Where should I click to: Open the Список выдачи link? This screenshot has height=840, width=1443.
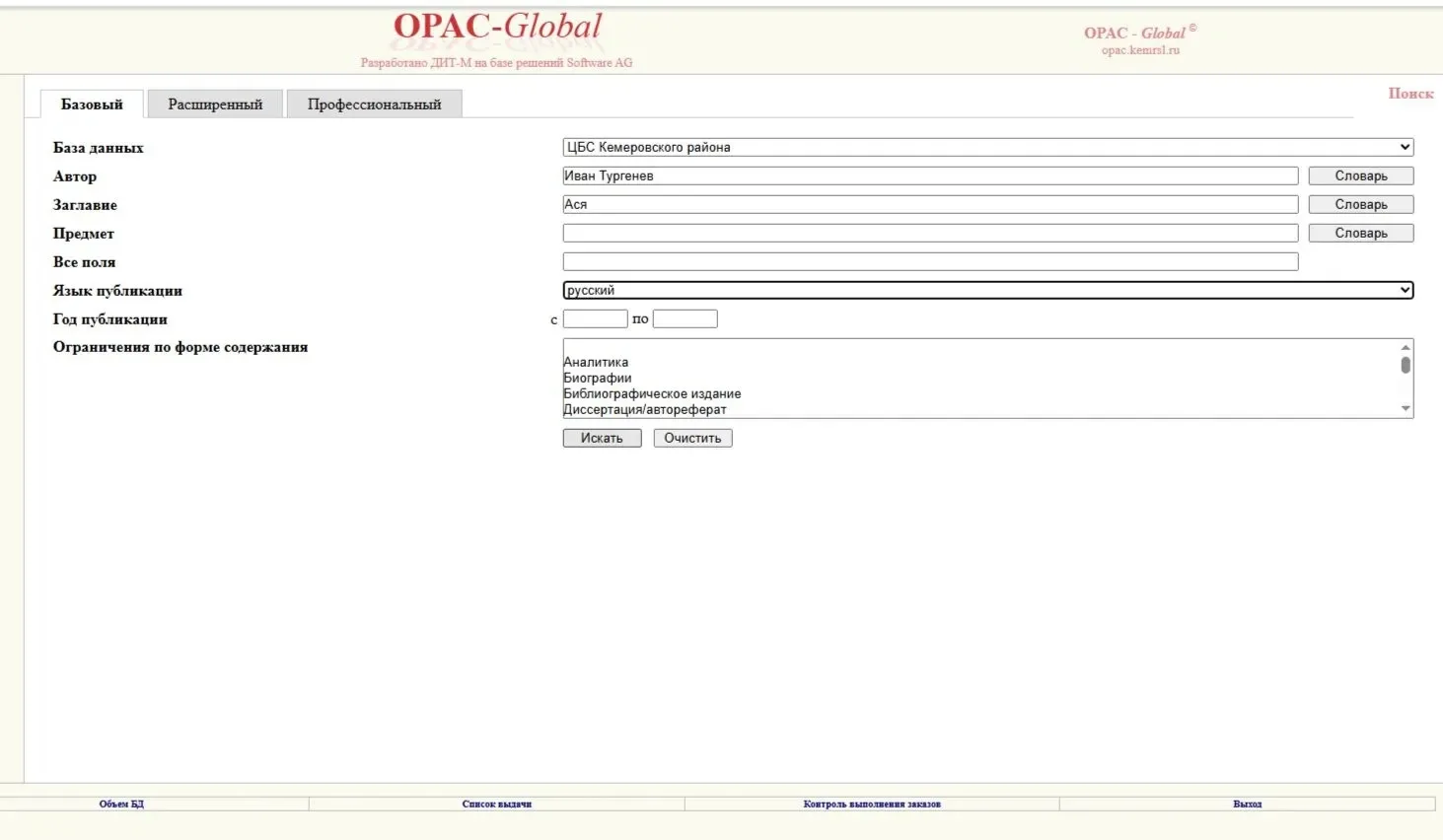click(497, 805)
